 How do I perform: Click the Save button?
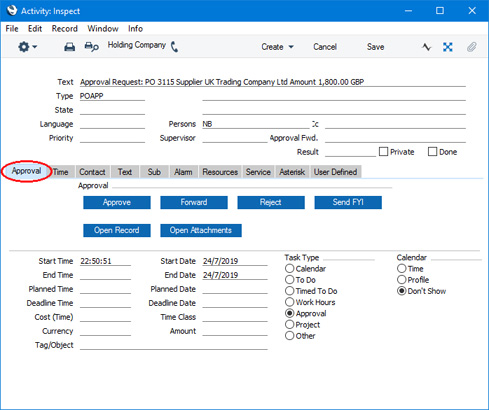point(375,47)
